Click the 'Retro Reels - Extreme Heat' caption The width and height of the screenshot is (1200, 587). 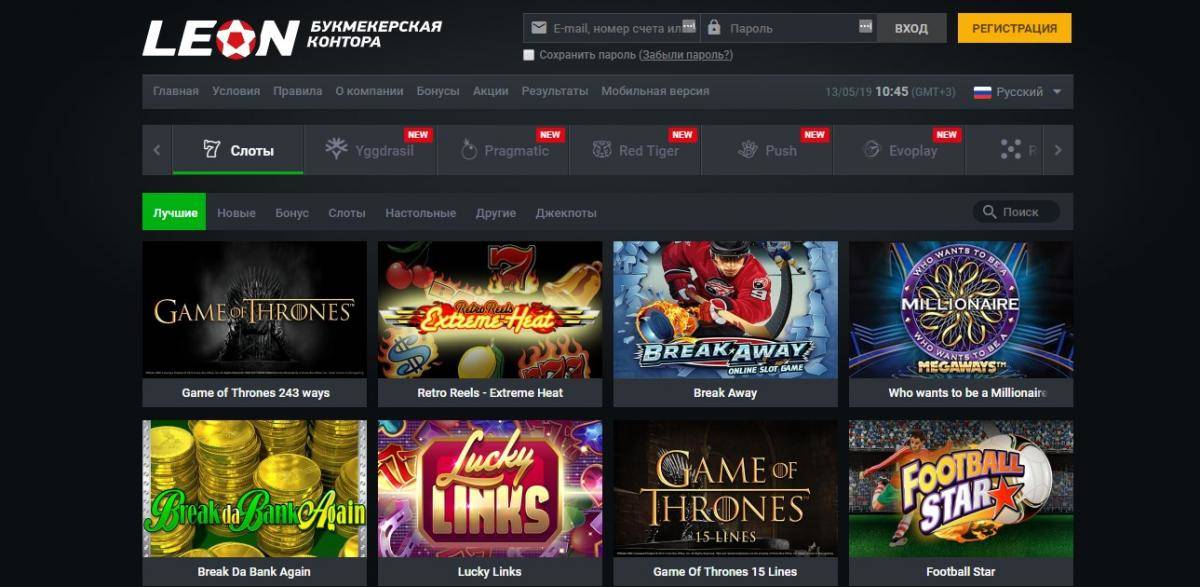tap(490, 393)
